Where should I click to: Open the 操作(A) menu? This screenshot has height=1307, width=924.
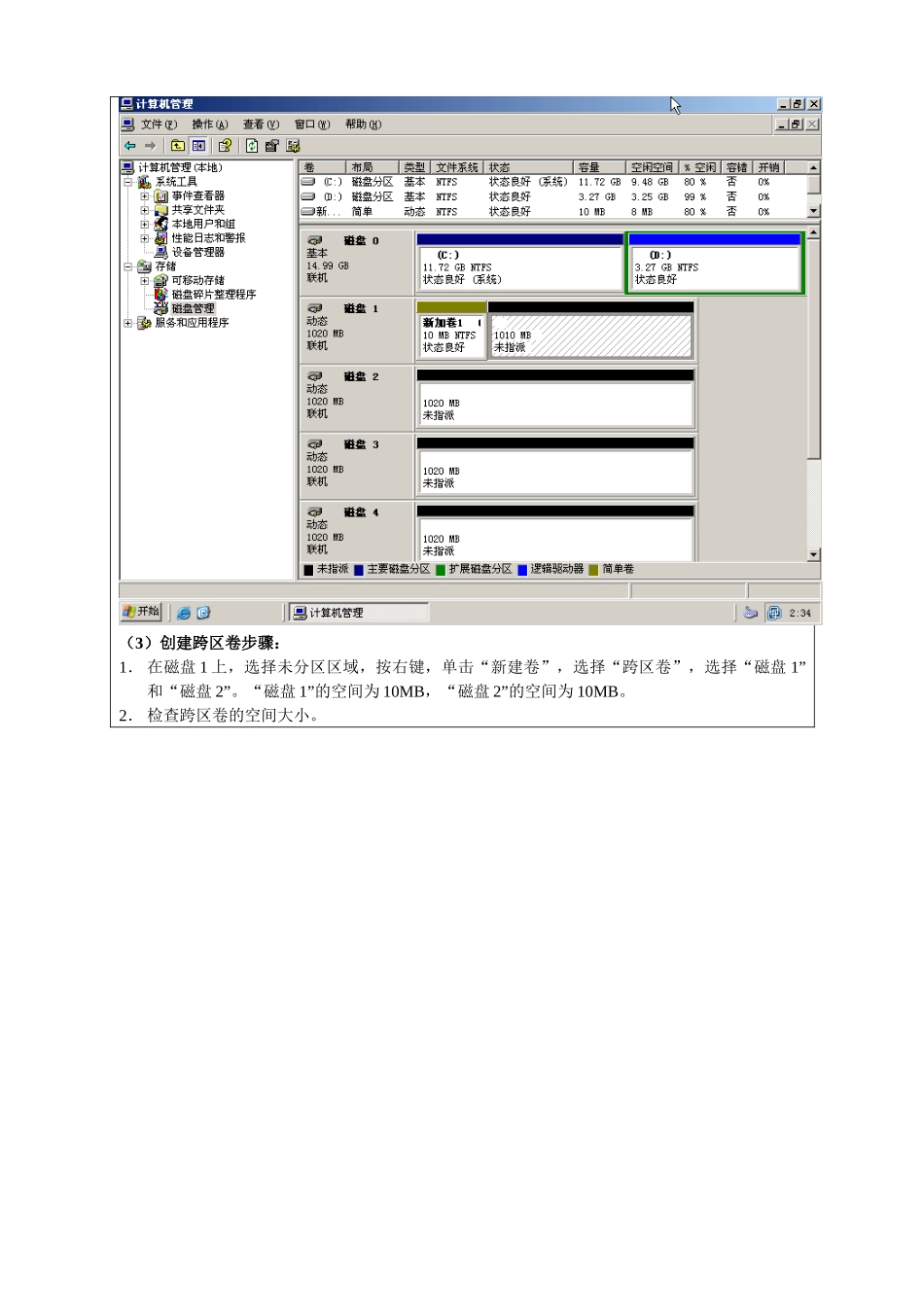[210, 124]
